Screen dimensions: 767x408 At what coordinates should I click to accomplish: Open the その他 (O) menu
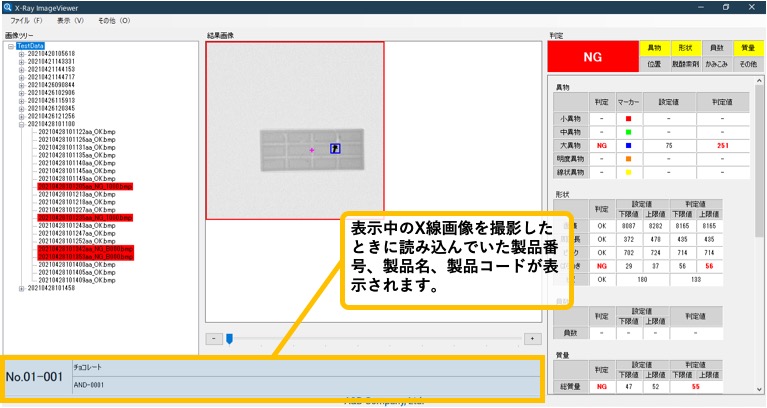(x=114, y=20)
